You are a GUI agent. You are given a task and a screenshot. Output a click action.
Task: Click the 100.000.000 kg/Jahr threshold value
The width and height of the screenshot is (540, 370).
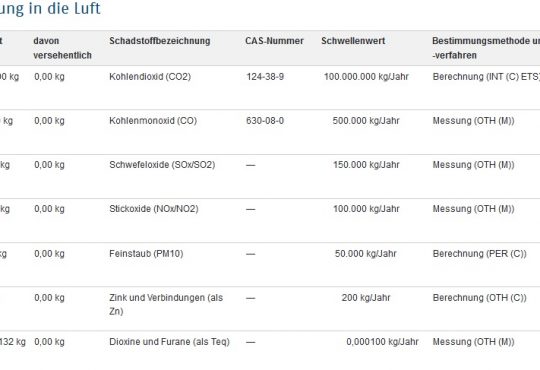366,76
